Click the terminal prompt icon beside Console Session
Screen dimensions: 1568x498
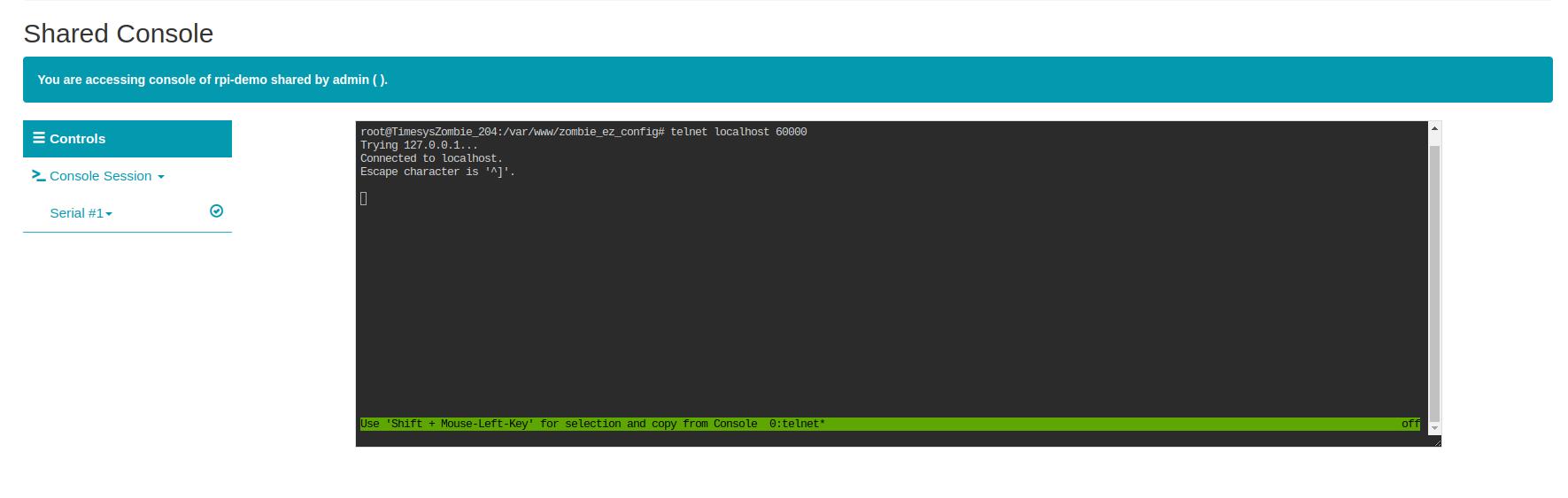coord(39,176)
